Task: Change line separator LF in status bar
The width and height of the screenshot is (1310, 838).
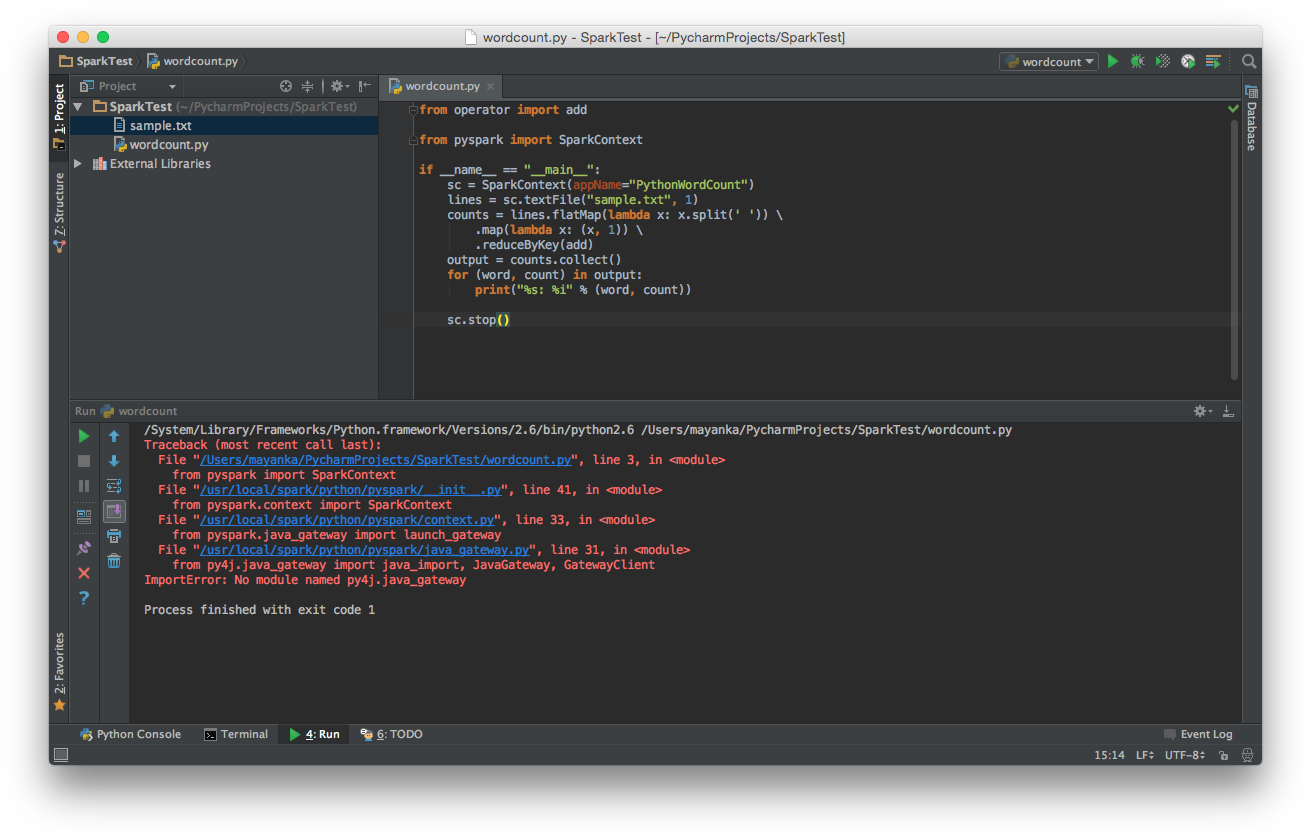Action: coord(1145,755)
